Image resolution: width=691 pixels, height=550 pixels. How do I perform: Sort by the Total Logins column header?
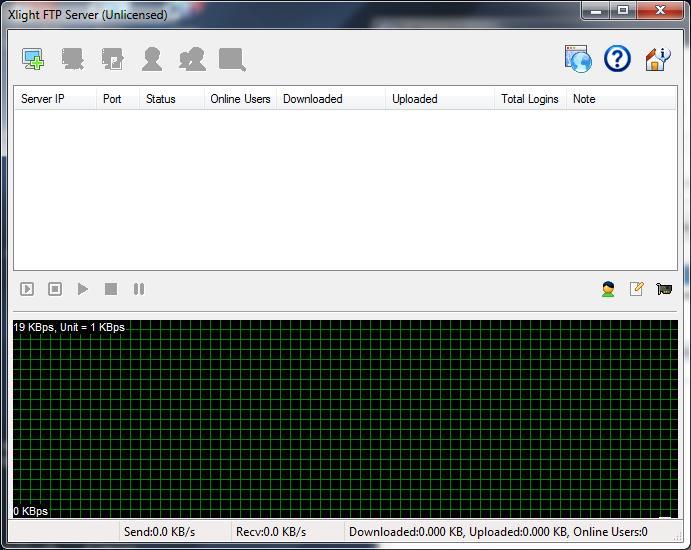tap(530, 99)
